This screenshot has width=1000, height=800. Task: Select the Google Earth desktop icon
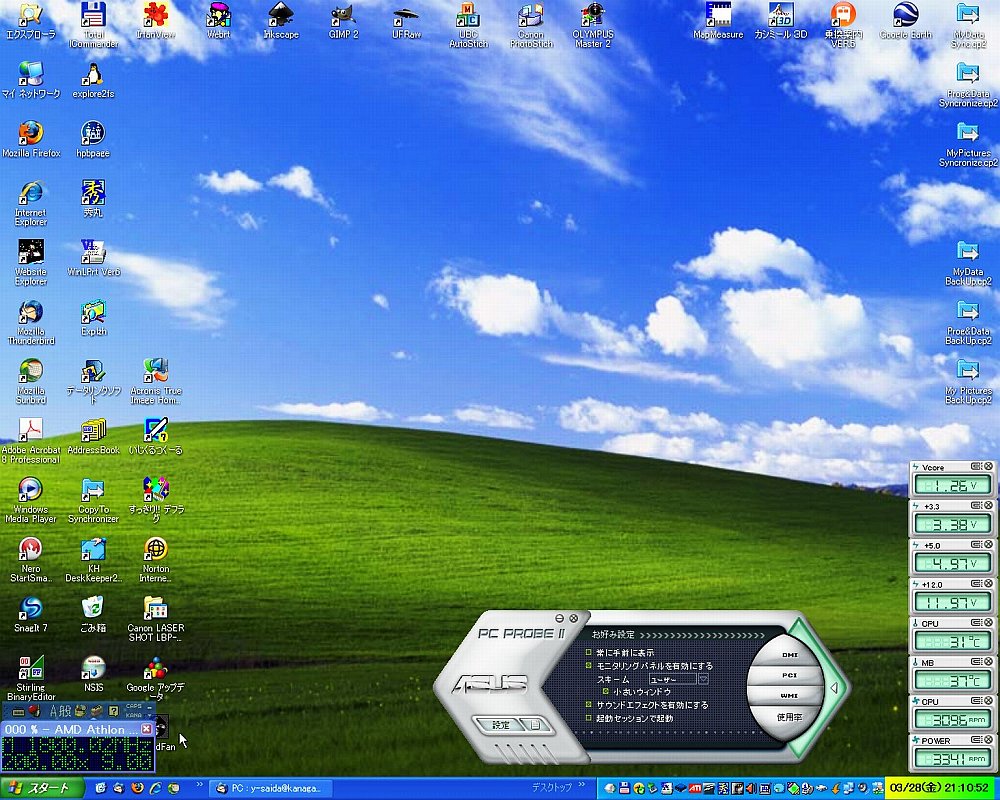click(906, 20)
